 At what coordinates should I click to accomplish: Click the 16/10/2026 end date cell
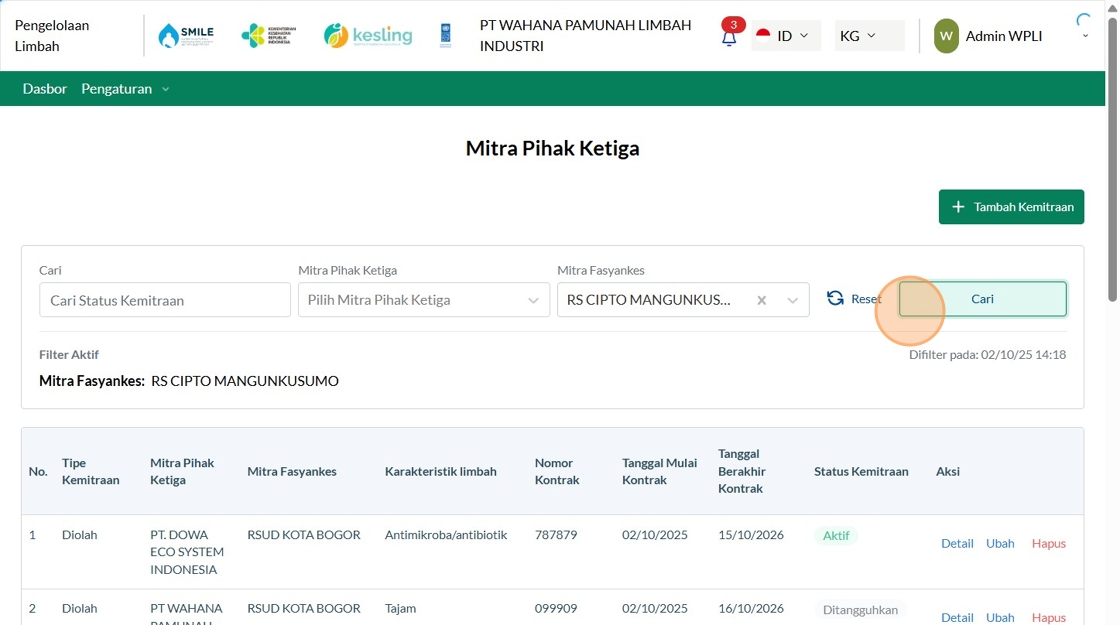[x=751, y=609]
